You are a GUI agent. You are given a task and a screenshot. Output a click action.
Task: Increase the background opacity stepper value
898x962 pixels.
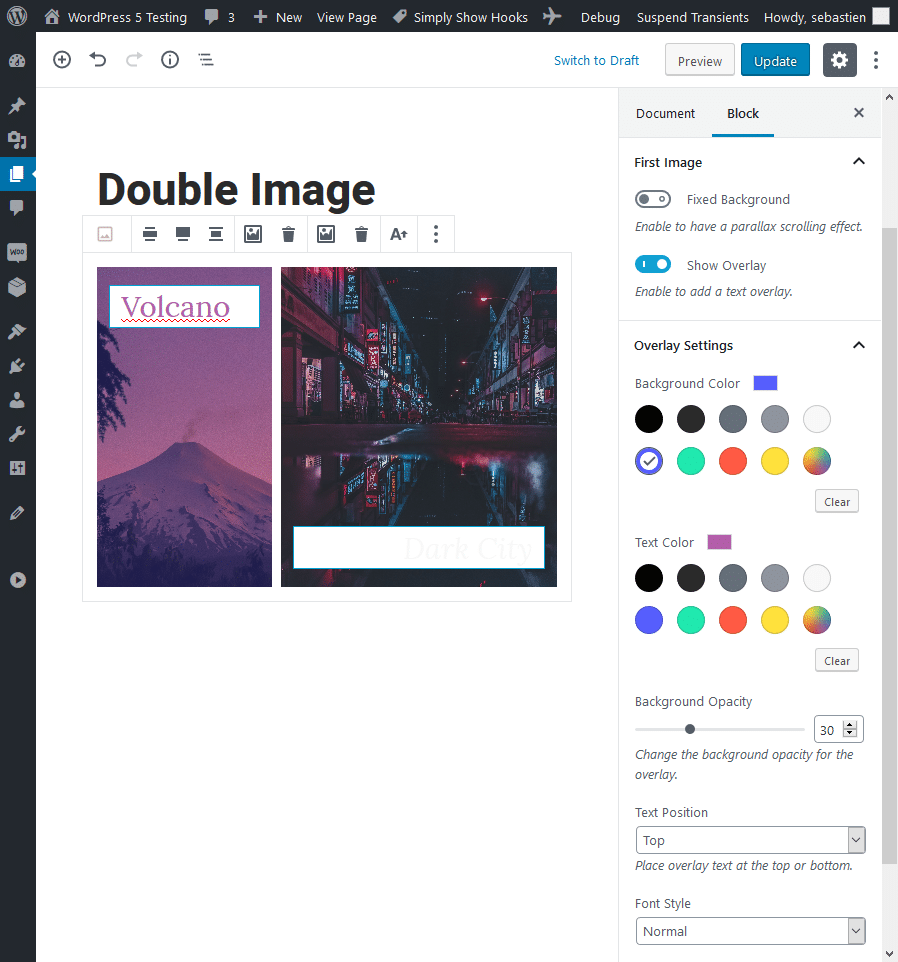850,725
